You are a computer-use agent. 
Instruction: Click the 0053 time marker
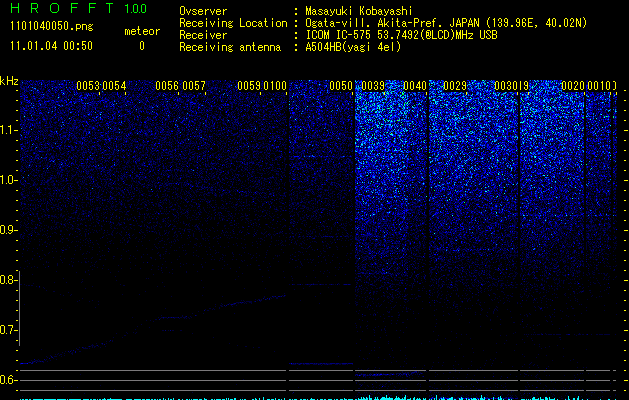click(x=88, y=86)
